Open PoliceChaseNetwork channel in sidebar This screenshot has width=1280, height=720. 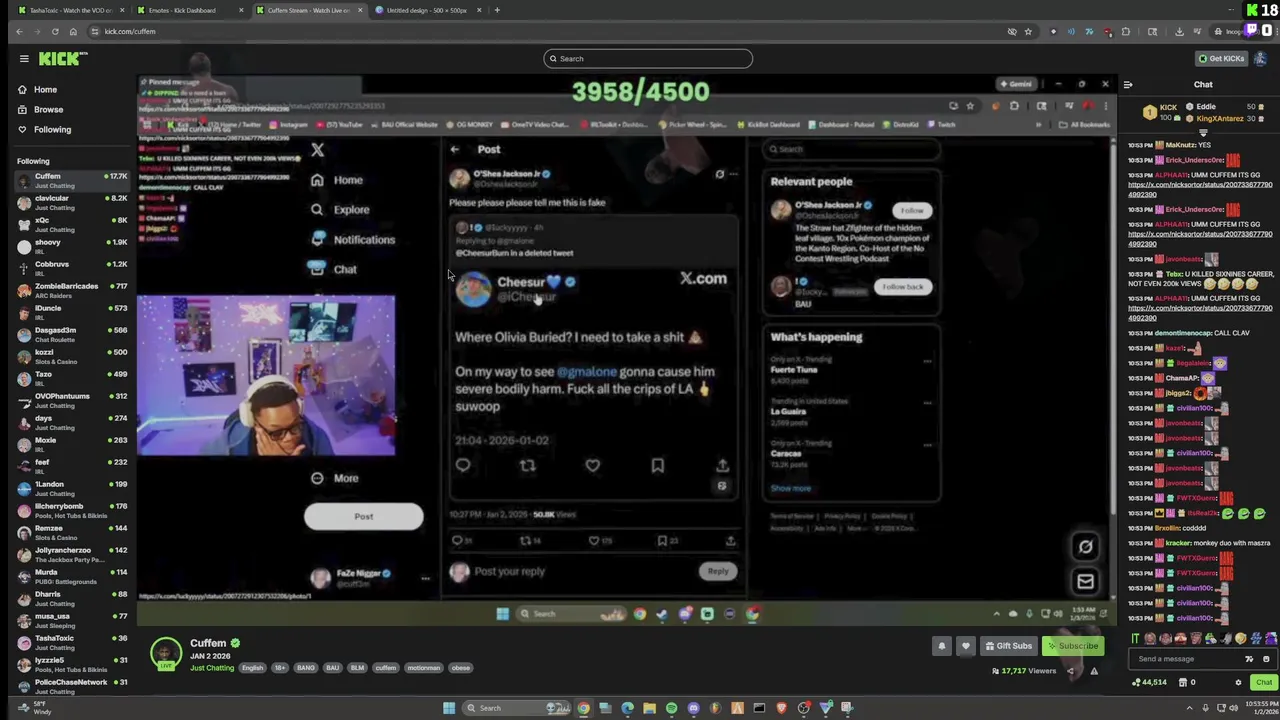[x=72, y=686]
